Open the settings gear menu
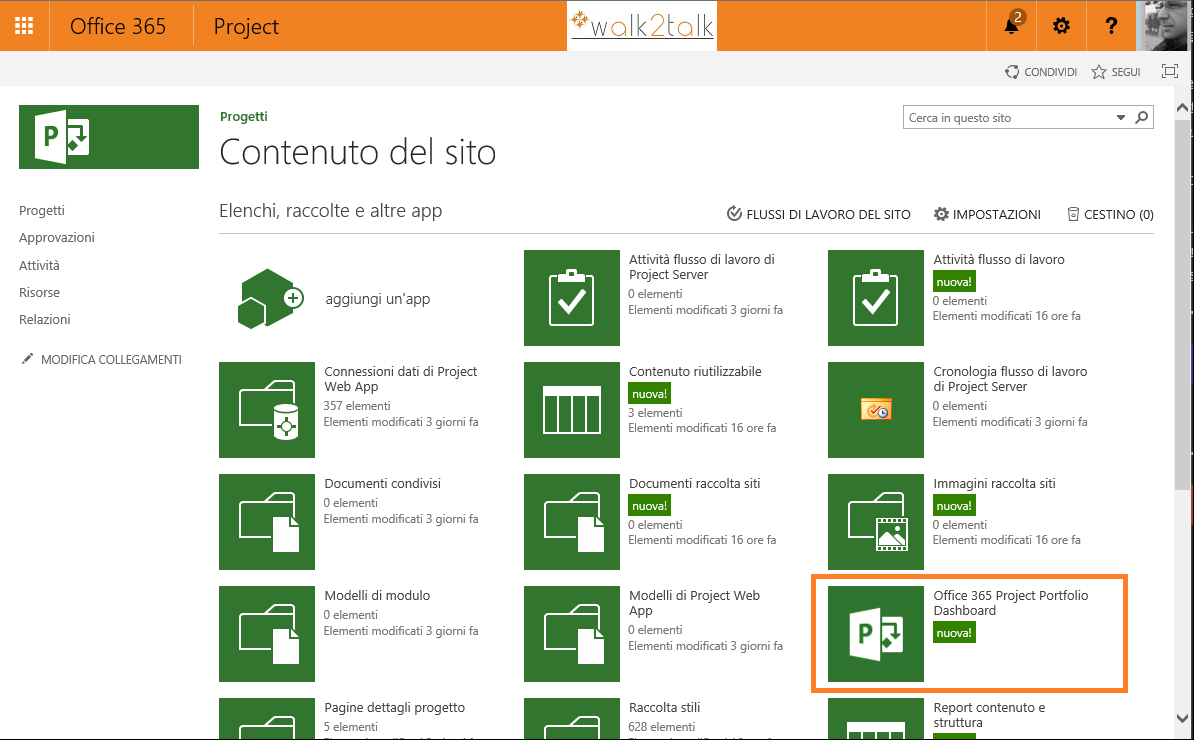The image size is (1194, 740). pos(1061,26)
